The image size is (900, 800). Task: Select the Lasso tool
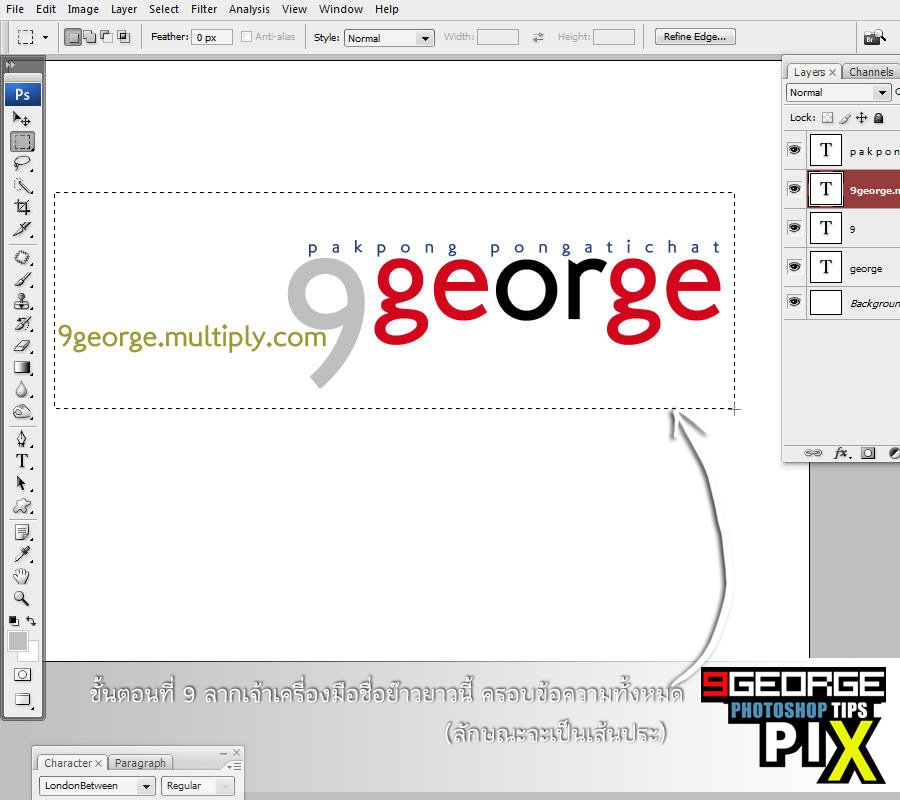click(x=22, y=164)
